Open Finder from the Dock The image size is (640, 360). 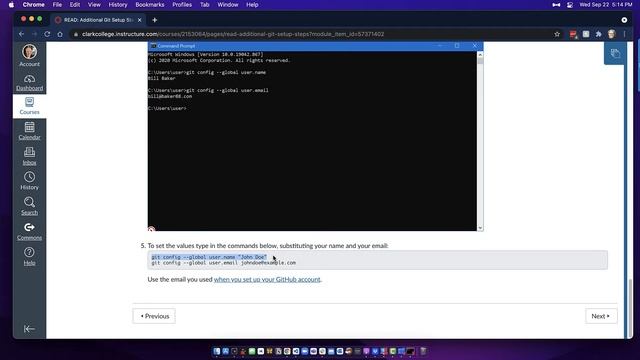pyautogui.click(x=217, y=351)
